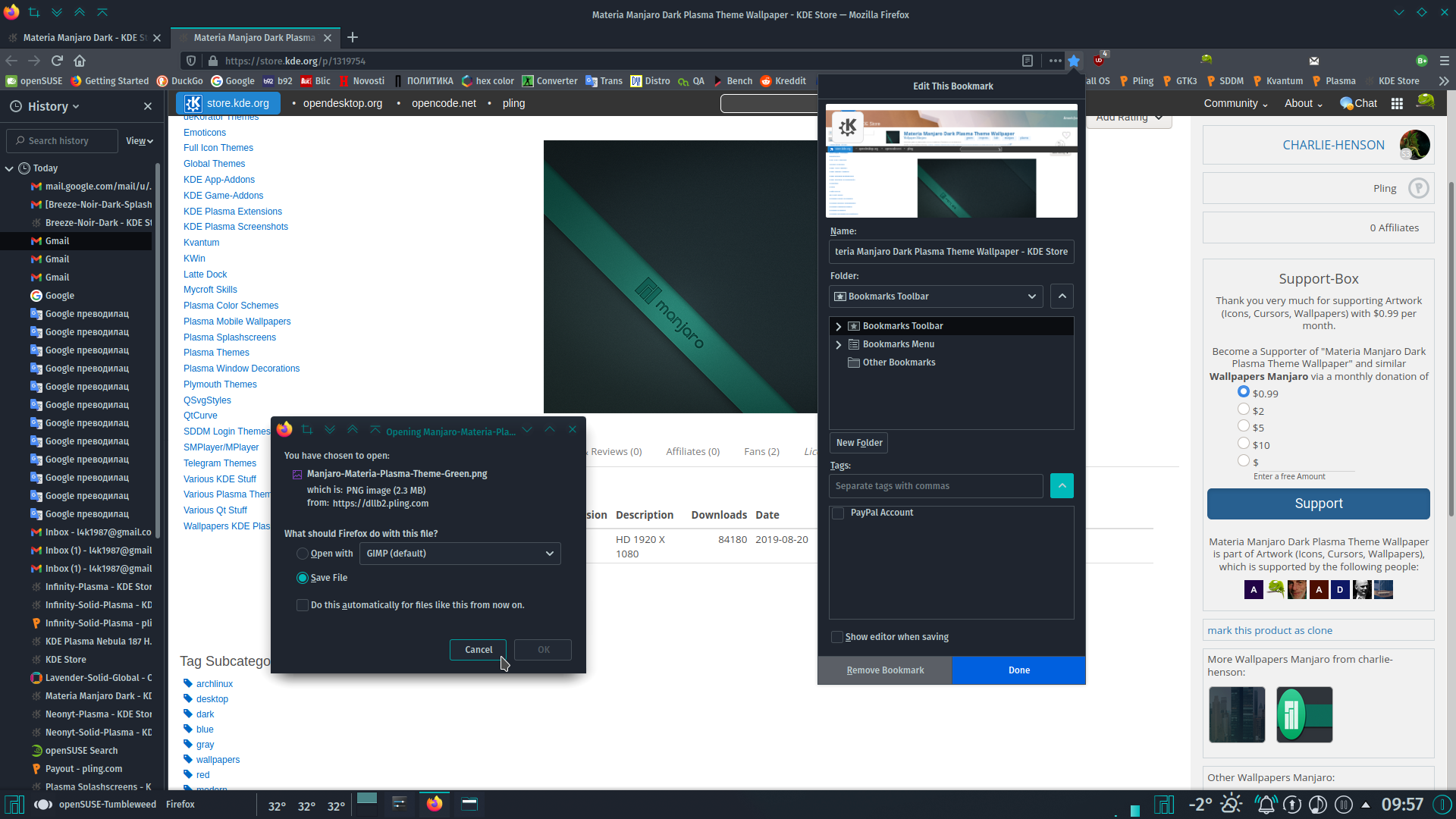The image size is (1456, 819).
Task: Expand Bookmarks Menu tree item
Action: [x=839, y=344]
